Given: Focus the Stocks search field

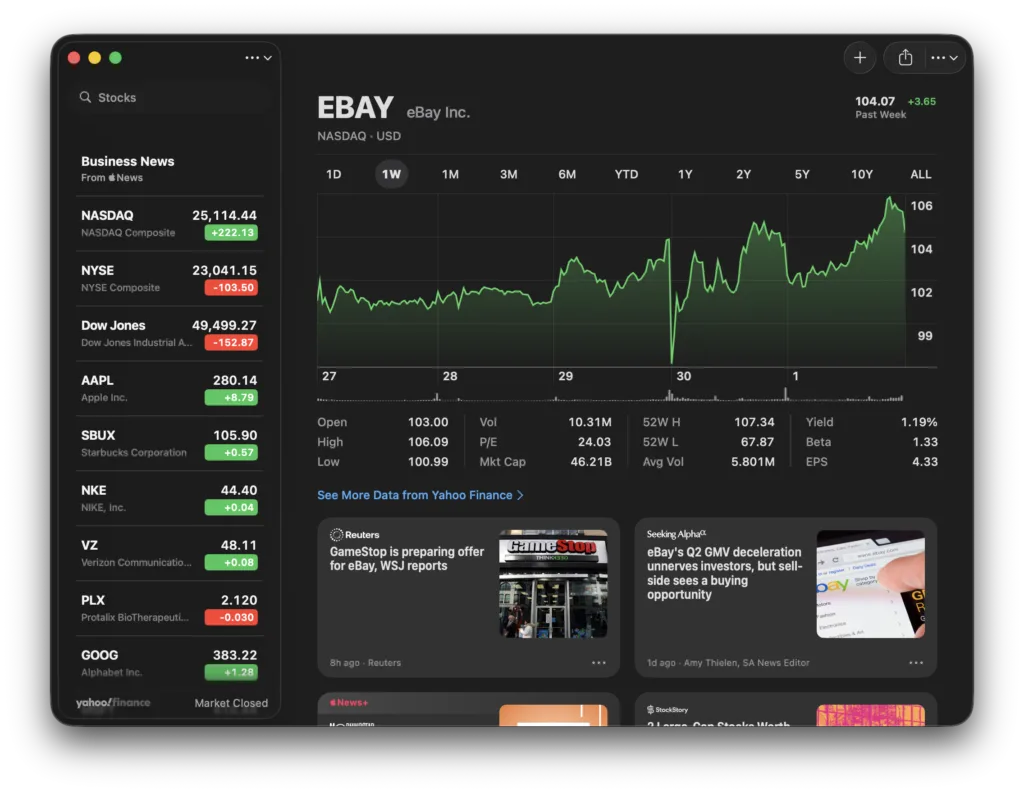Looking at the screenshot, I should (x=170, y=97).
